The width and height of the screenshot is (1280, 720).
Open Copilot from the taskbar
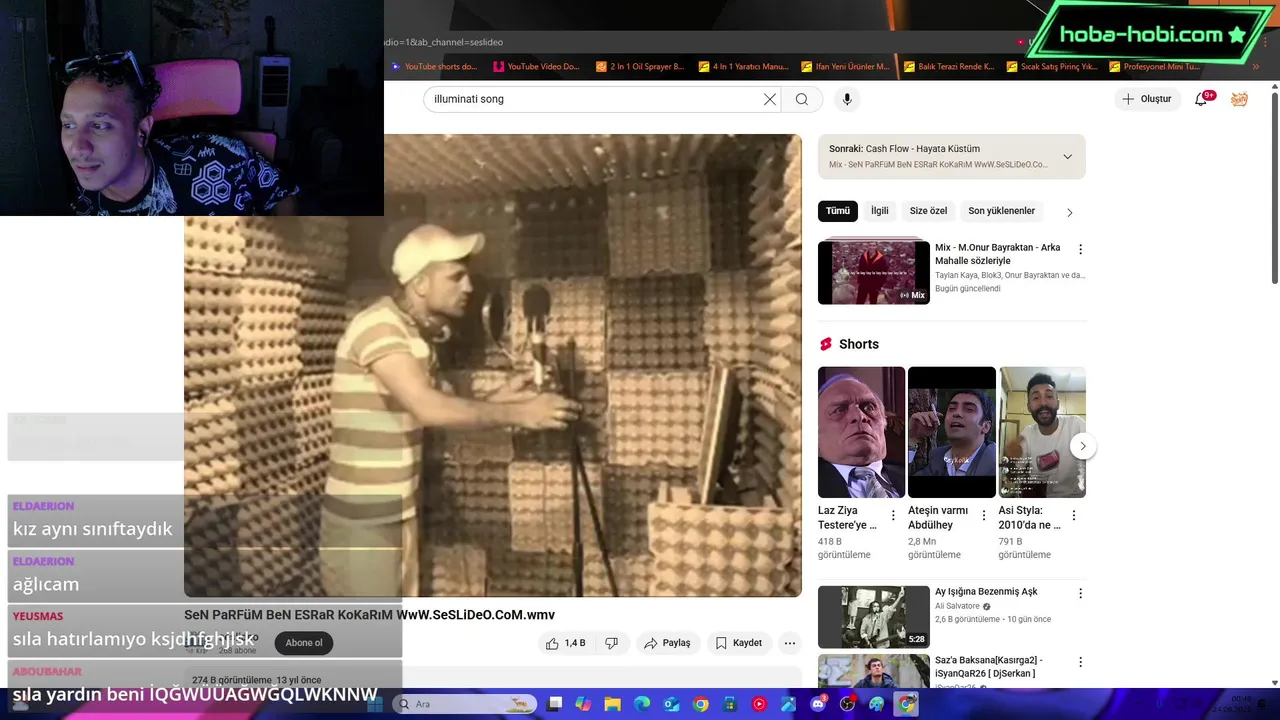(x=584, y=704)
